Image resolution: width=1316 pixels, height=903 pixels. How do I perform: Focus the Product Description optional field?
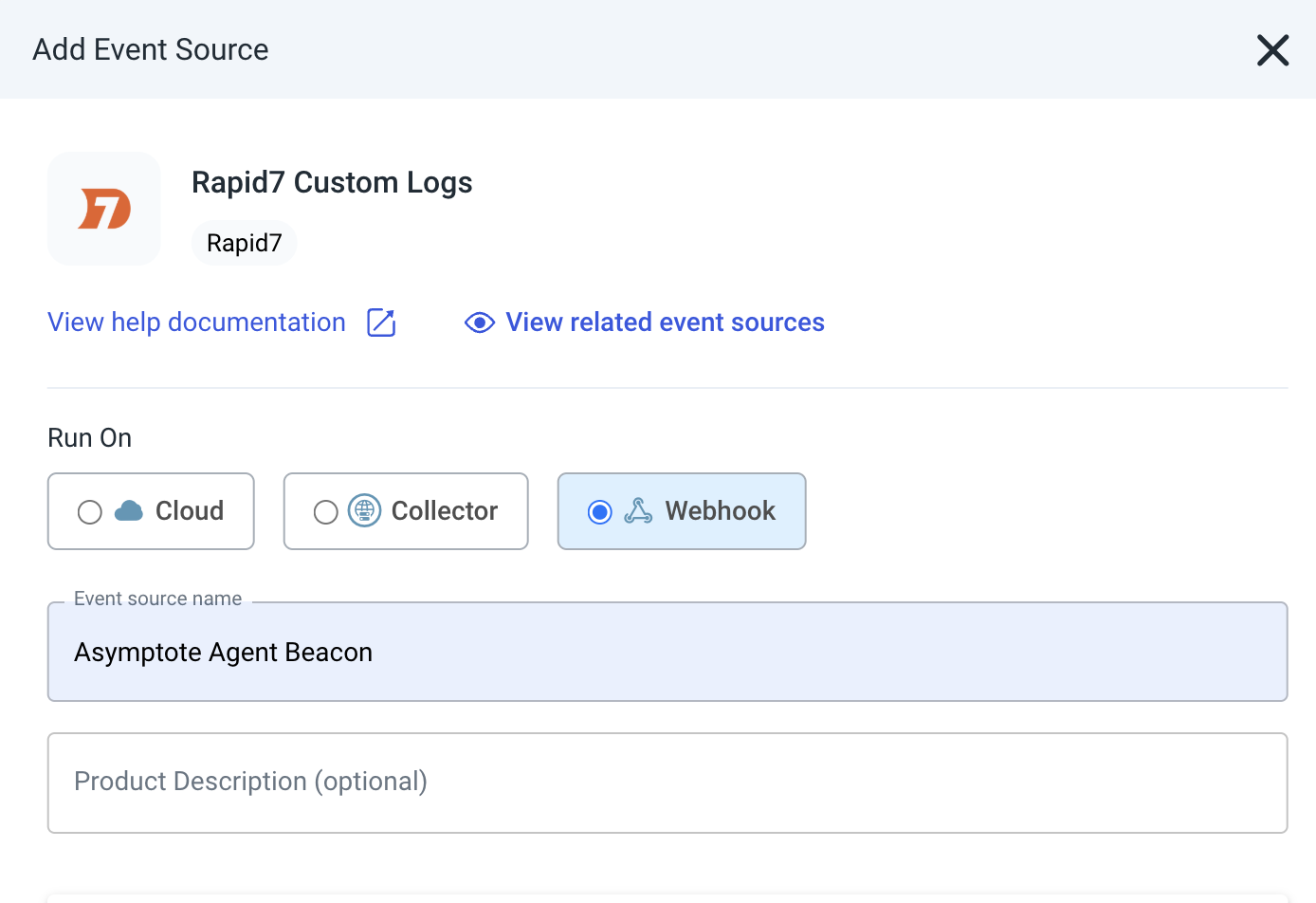[x=667, y=783]
